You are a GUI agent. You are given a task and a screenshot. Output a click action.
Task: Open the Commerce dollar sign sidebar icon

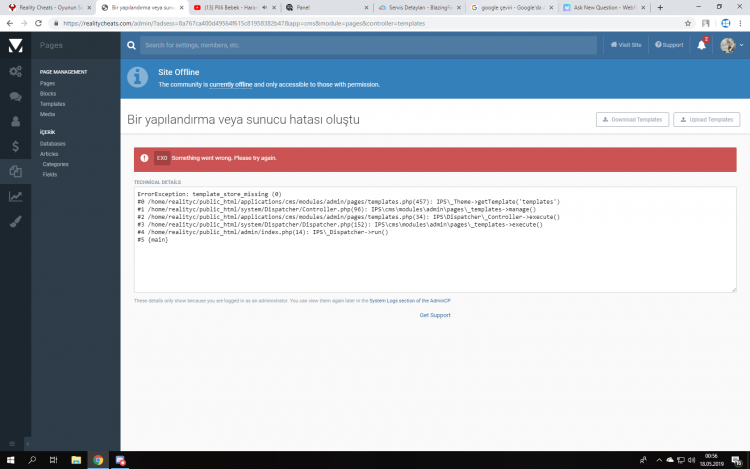tap(15, 146)
